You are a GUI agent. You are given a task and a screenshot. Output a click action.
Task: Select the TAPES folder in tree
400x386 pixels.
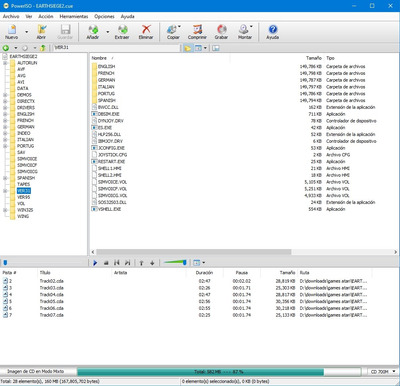pyautogui.click(x=23, y=184)
